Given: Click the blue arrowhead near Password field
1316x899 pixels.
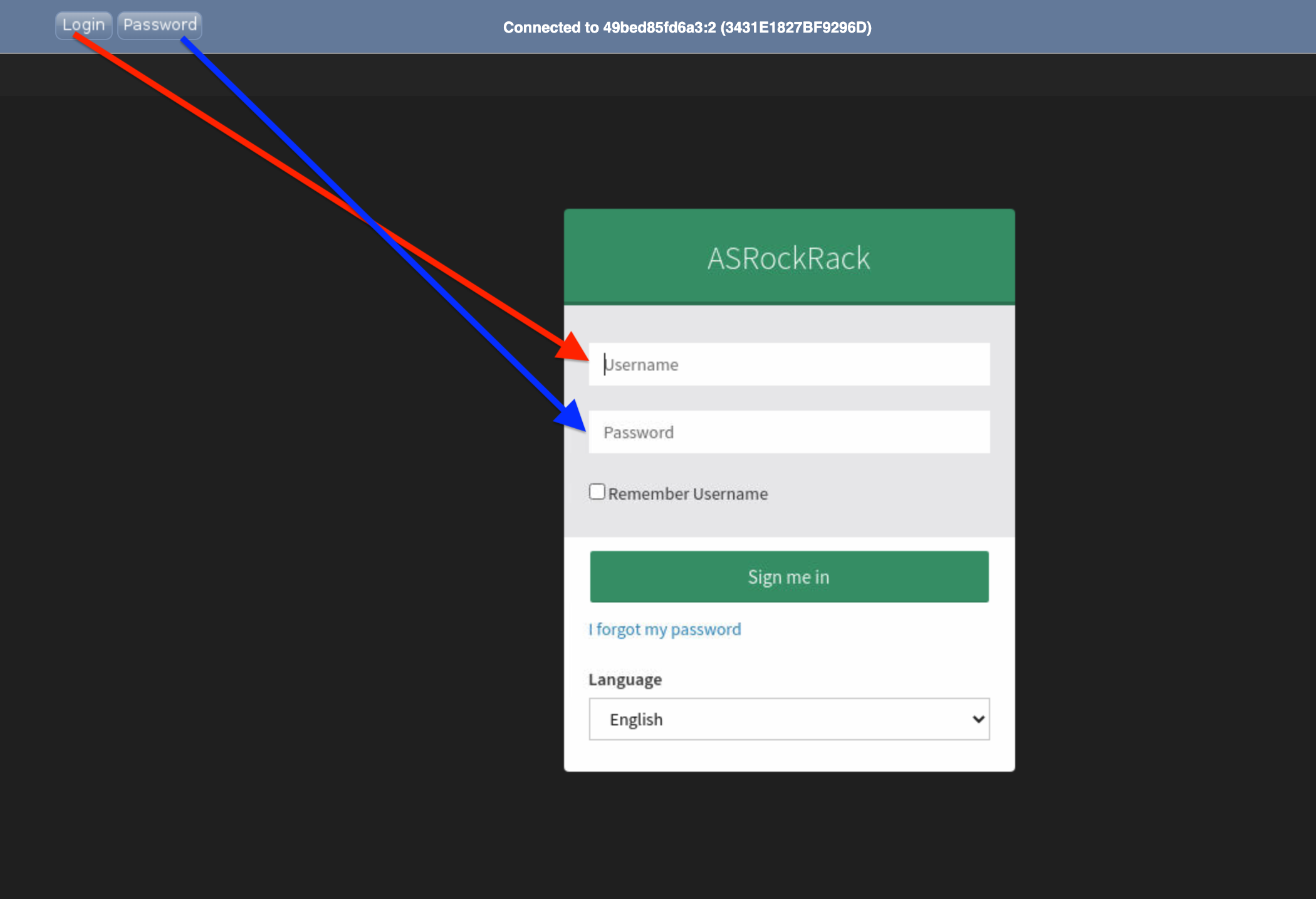Looking at the screenshot, I should 572,416.
